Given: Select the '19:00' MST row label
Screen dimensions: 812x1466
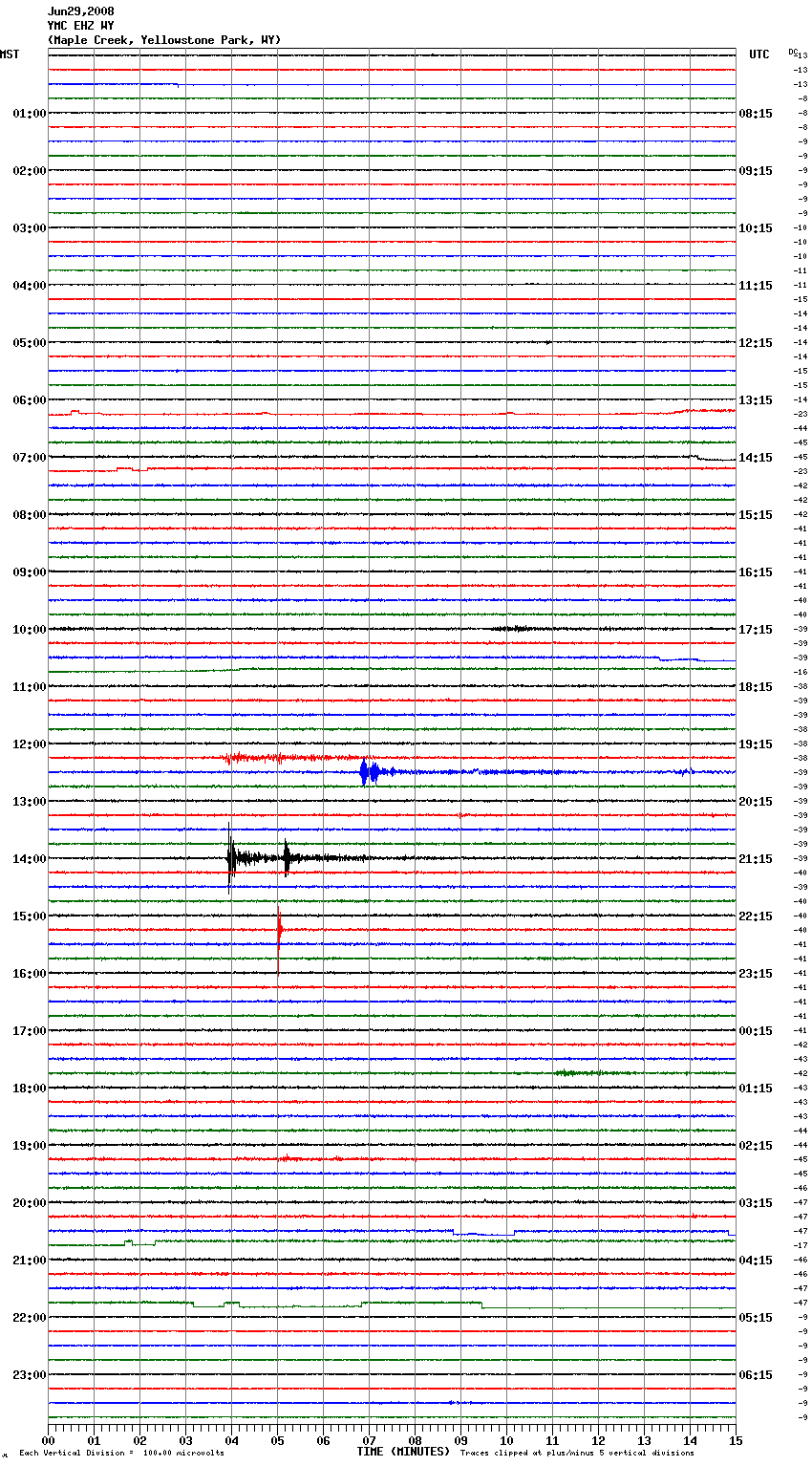Looking at the screenshot, I should [30, 1146].
